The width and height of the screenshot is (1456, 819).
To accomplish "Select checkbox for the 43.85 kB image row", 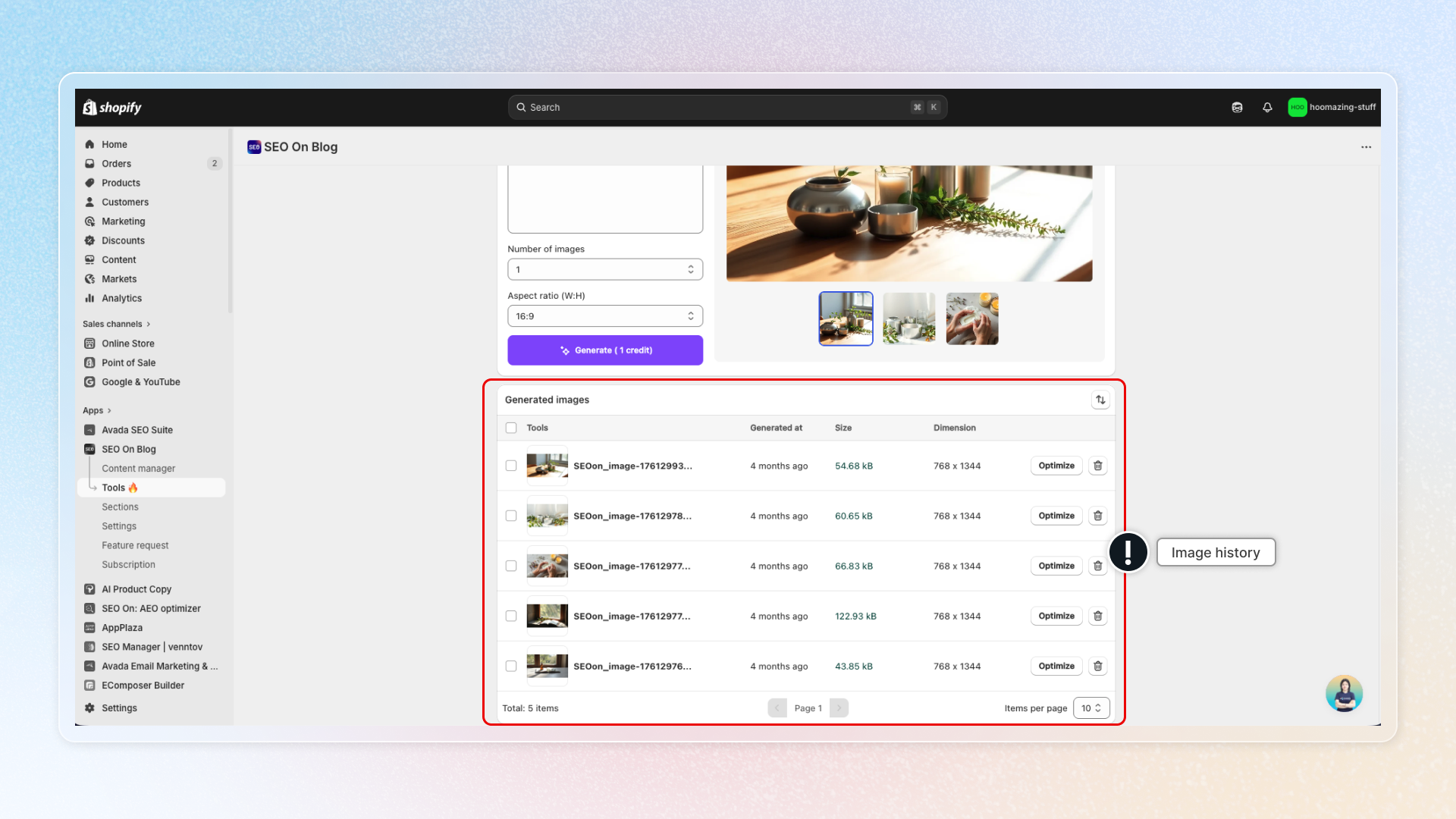I will click(511, 666).
